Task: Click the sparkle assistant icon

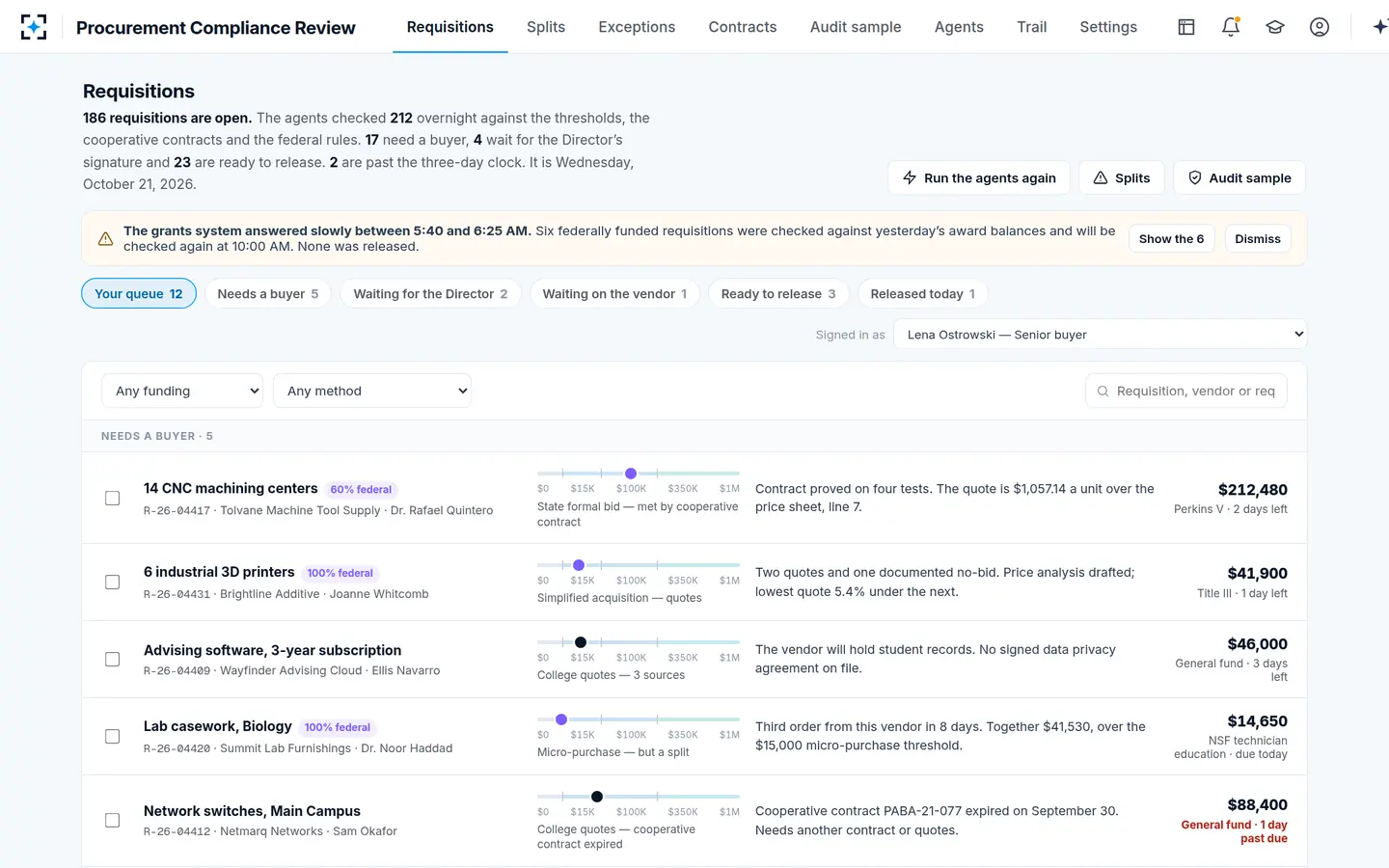Action: click(x=1380, y=27)
